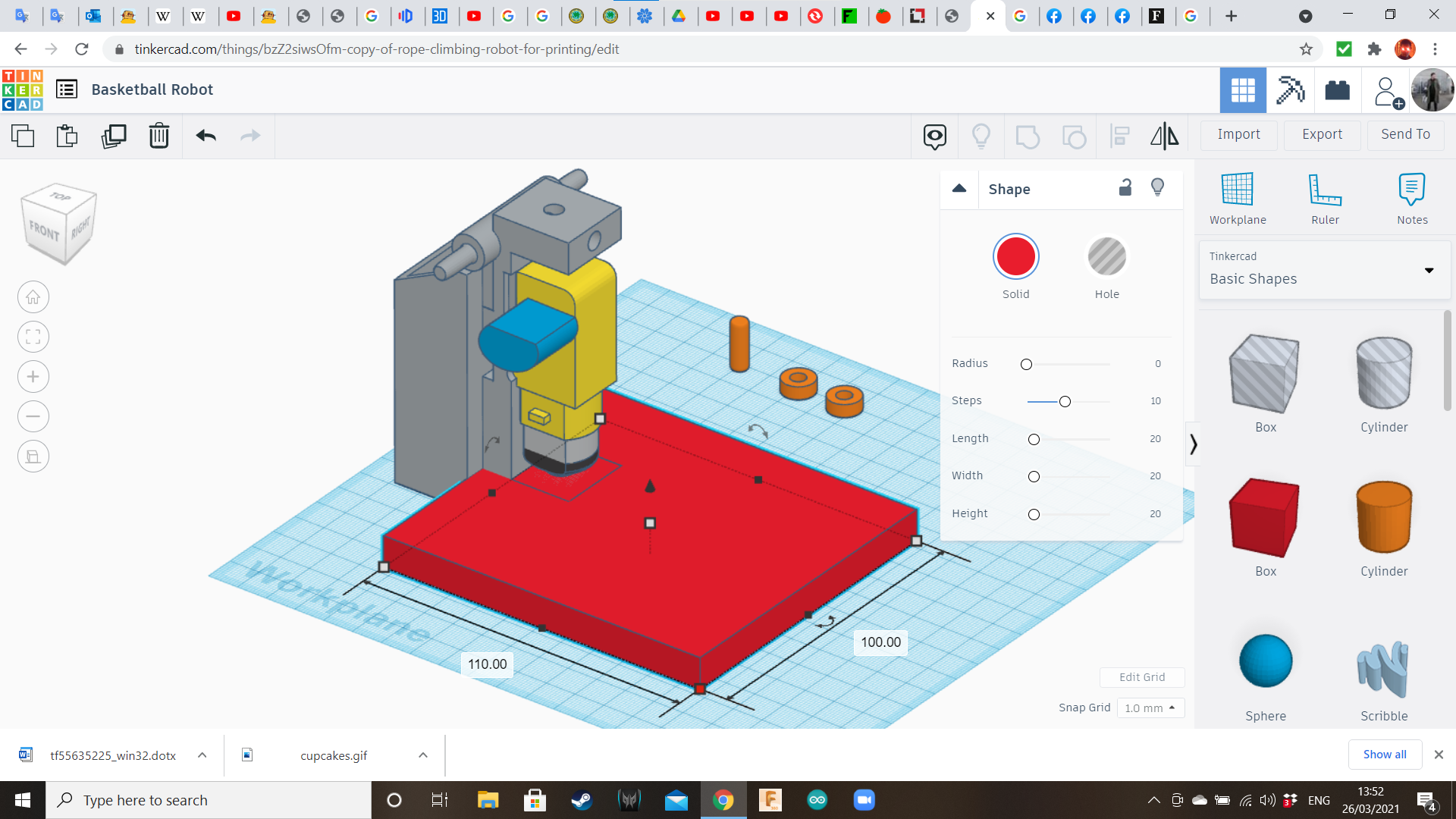Screen dimensions: 1456x819
Task: Toggle the Shape panel lightbulb to hide the shape
Action: (1157, 188)
